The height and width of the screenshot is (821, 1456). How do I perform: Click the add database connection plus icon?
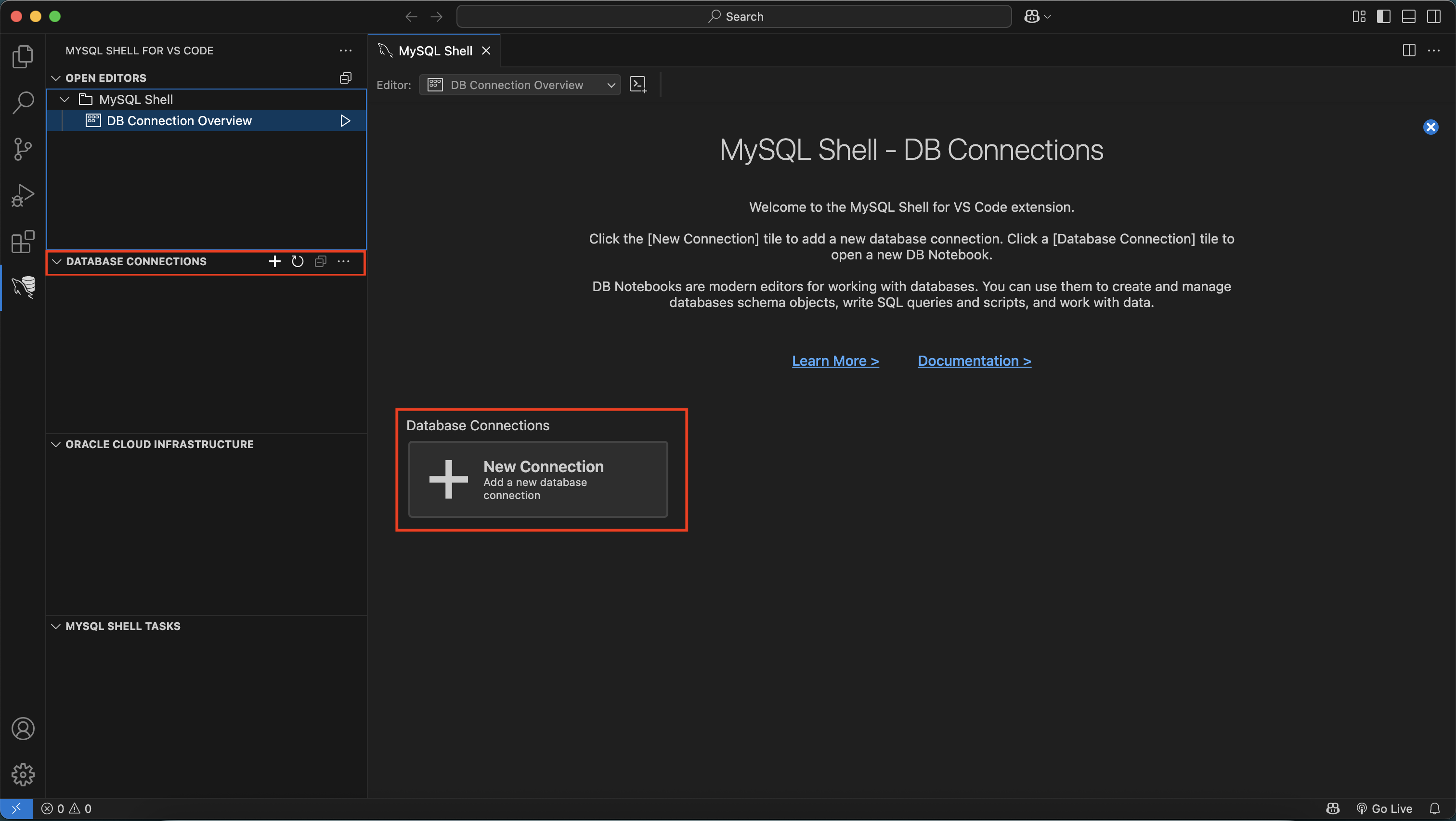coord(275,261)
